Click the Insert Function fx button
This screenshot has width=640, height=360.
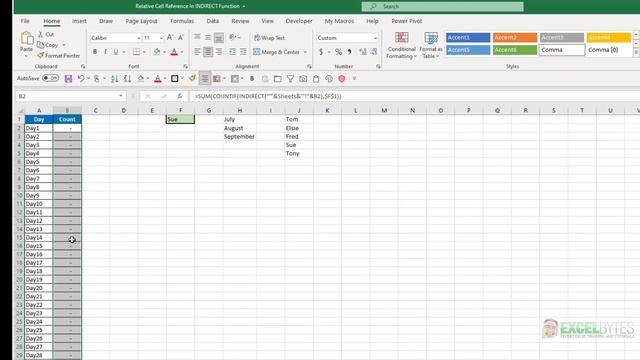click(x=180, y=96)
